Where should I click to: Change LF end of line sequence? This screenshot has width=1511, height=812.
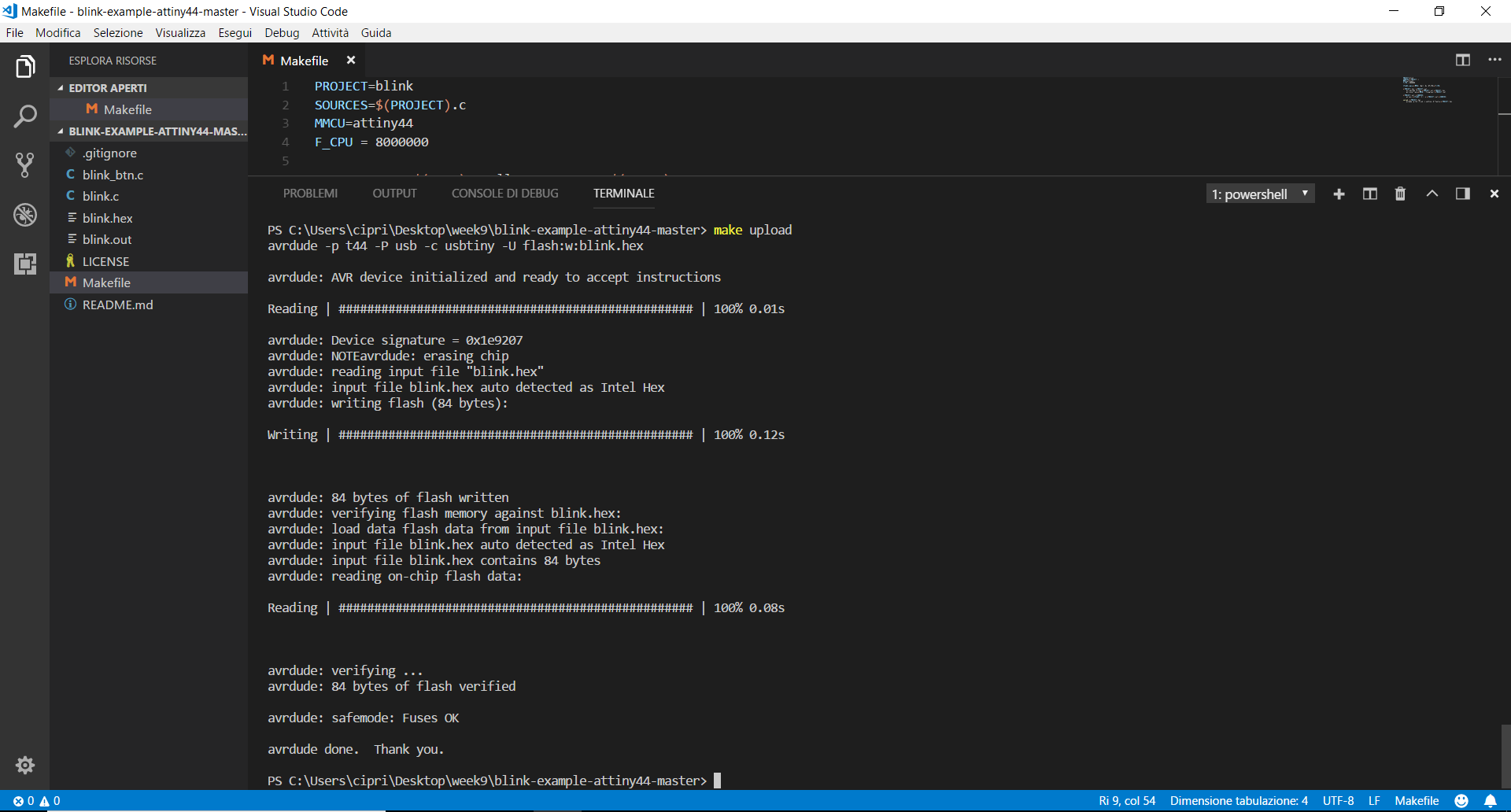pos(1374,801)
